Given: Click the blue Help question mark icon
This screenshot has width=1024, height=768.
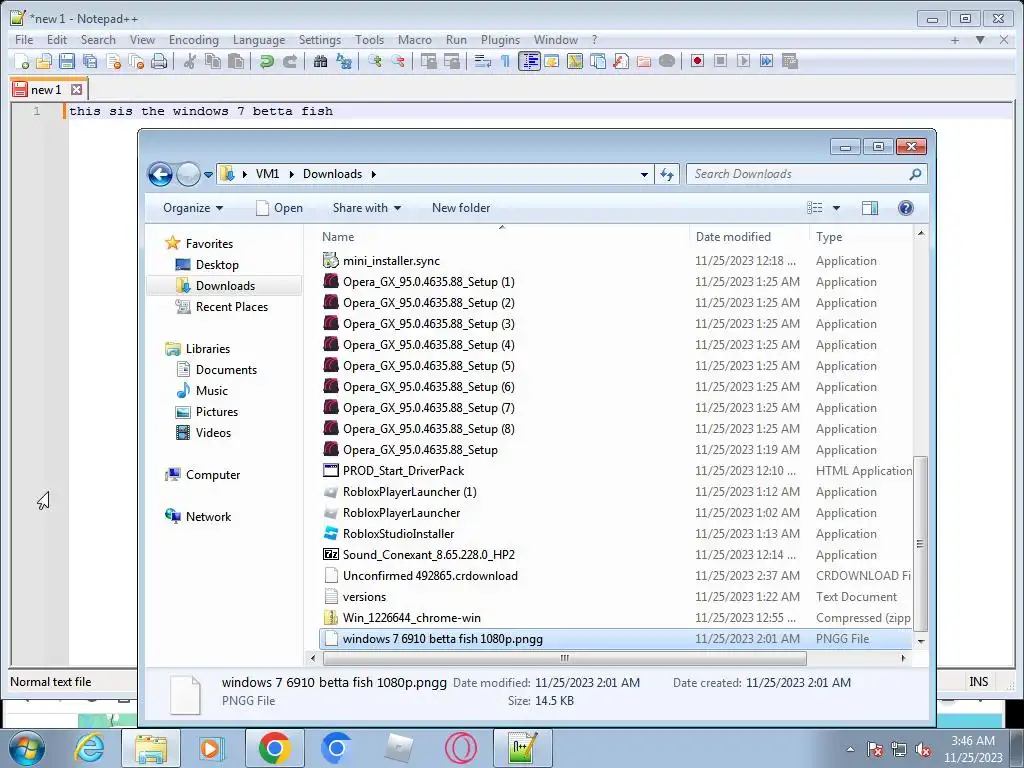Looking at the screenshot, I should [905, 208].
